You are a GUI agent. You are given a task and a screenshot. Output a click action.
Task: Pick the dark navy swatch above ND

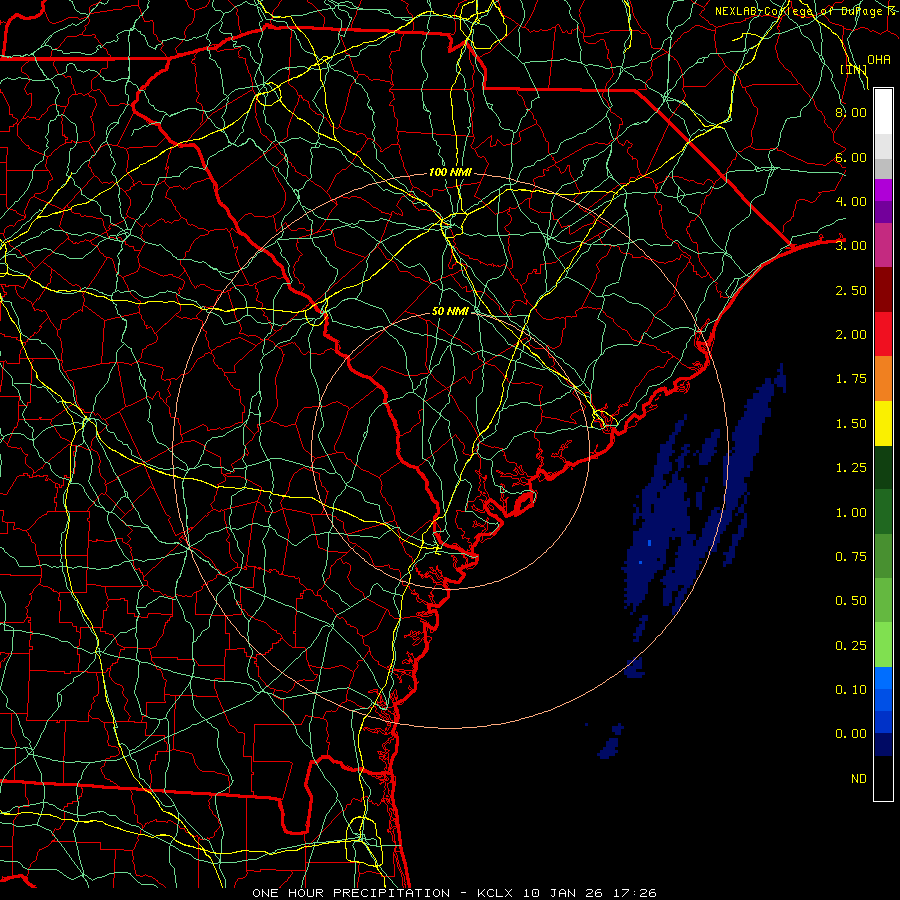[x=883, y=745]
